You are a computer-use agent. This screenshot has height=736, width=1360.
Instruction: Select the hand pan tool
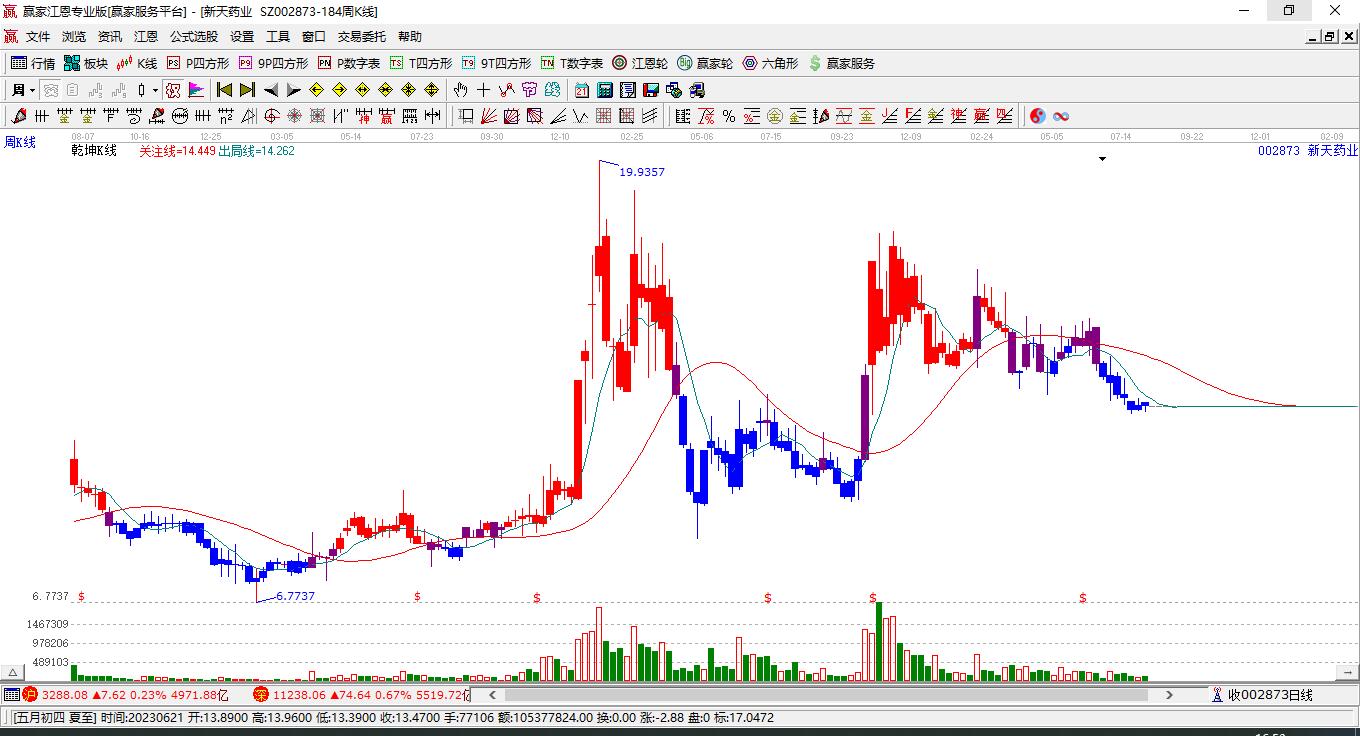461,90
